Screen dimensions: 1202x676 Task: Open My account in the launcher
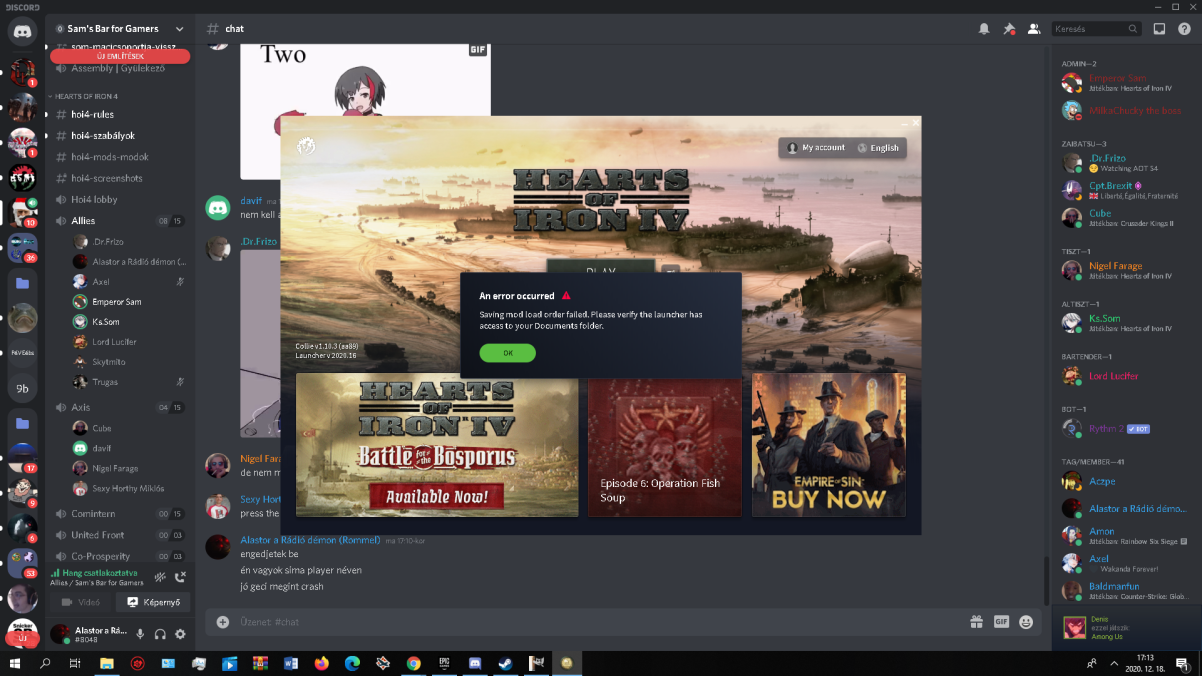click(x=819, y=147)
